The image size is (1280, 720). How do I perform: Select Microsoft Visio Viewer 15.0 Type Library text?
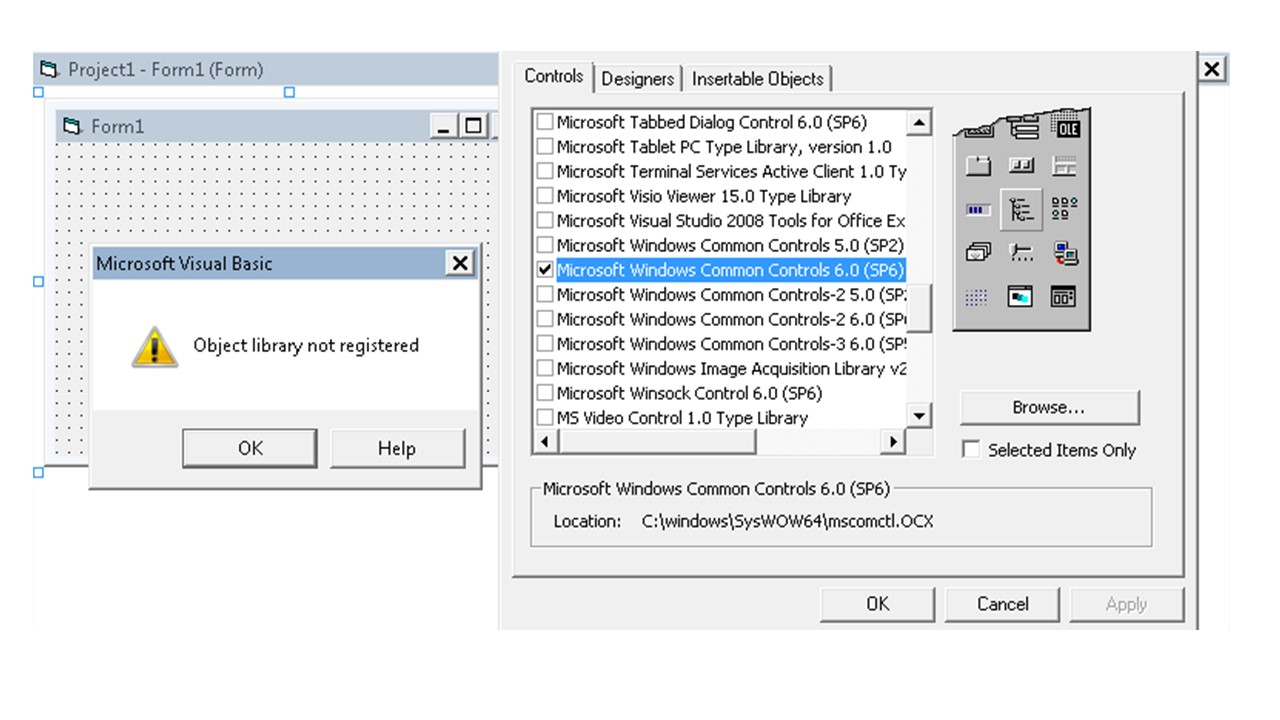[x=704, y=196]
